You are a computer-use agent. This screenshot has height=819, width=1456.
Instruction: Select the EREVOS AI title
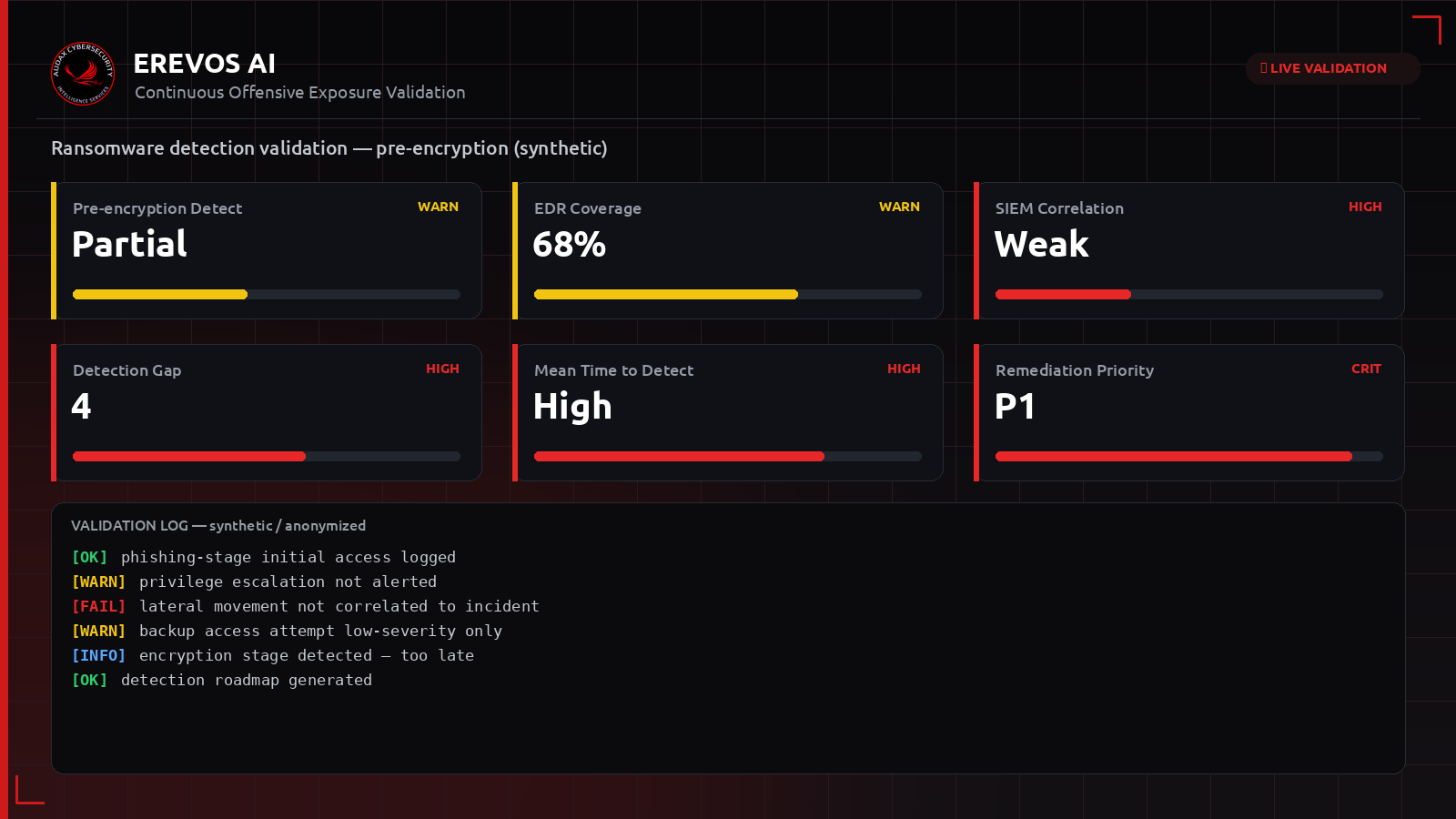point(205,64)
